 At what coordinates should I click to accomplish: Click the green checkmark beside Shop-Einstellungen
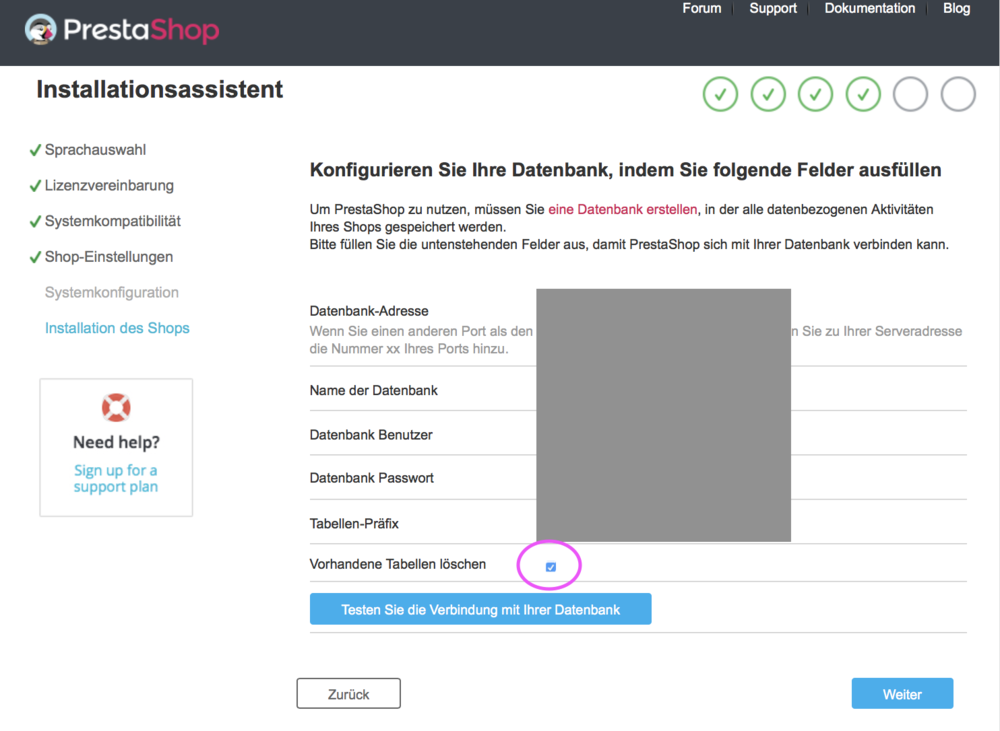[34, 256]
